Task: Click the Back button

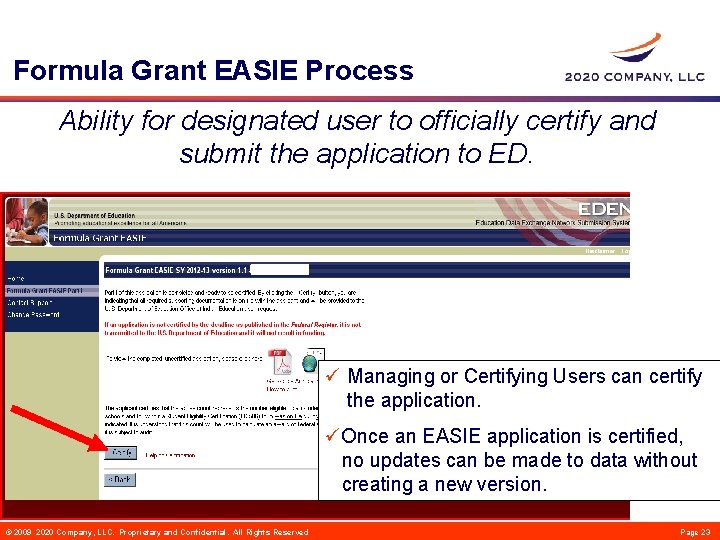Action: pos(120,479)
